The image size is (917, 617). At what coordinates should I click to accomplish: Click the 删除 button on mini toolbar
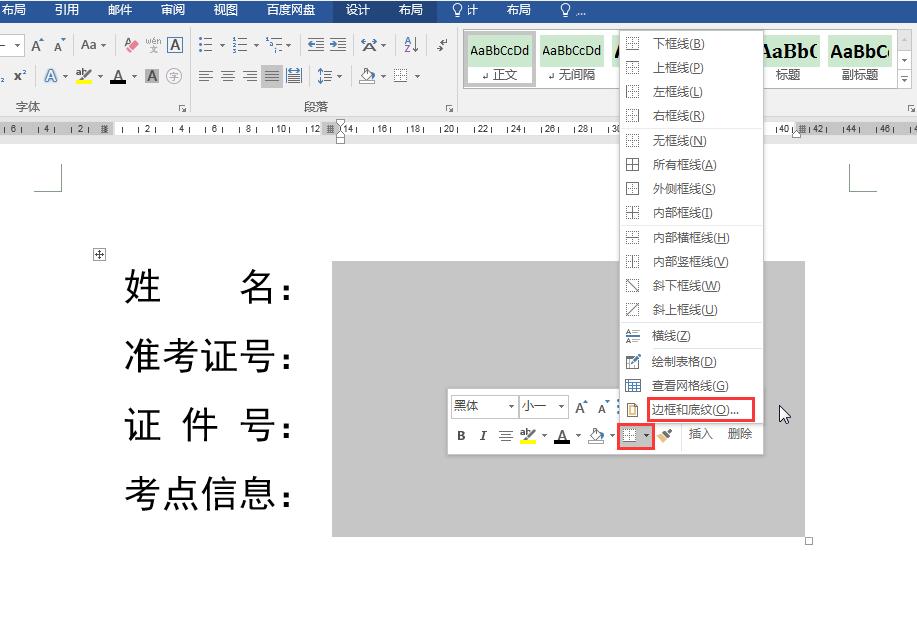coord(742,435)
